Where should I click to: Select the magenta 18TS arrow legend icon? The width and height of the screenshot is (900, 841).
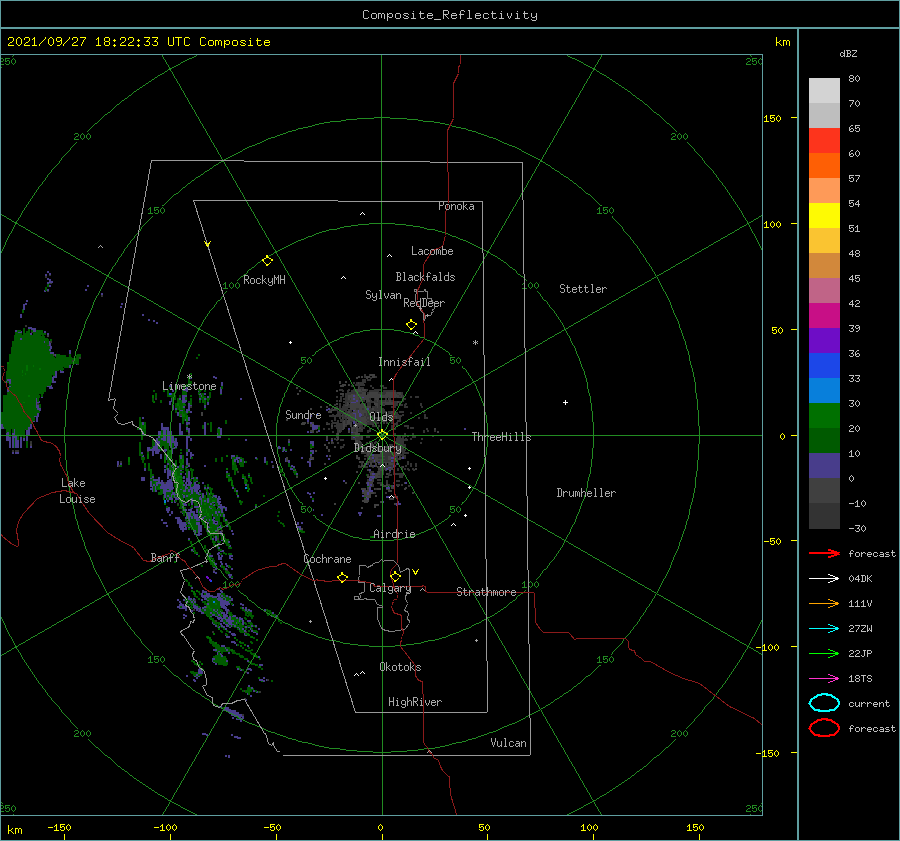(824, 679)
